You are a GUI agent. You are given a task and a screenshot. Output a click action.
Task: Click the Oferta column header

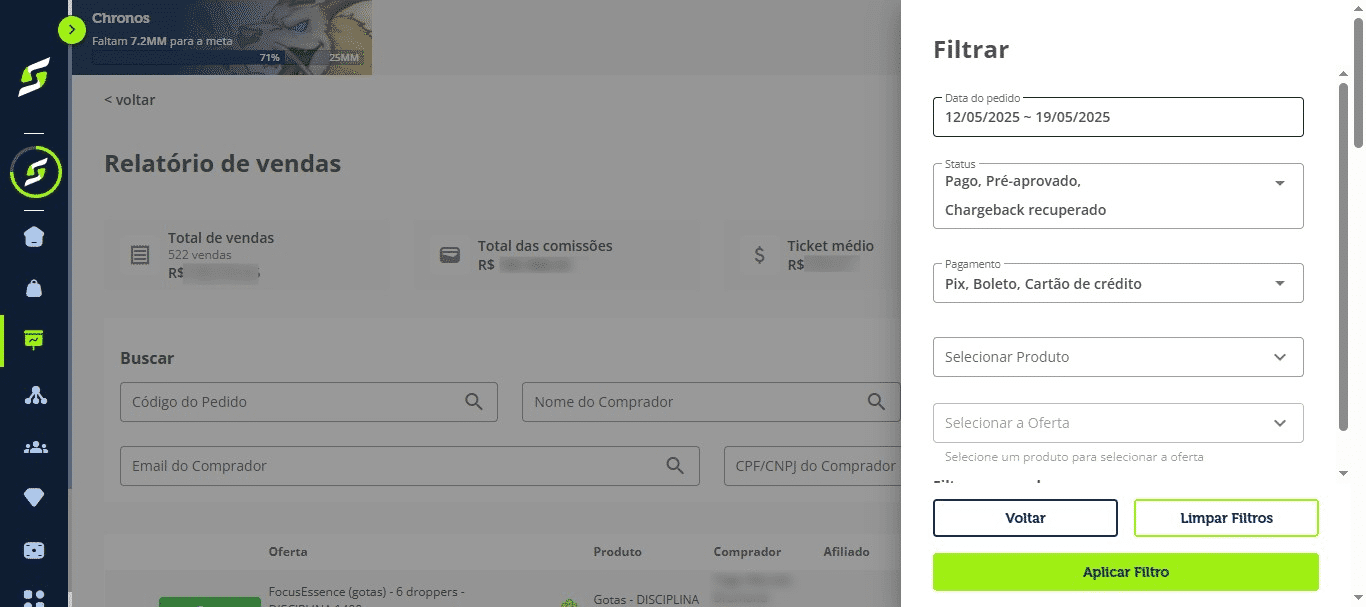(x=288, y=552)
